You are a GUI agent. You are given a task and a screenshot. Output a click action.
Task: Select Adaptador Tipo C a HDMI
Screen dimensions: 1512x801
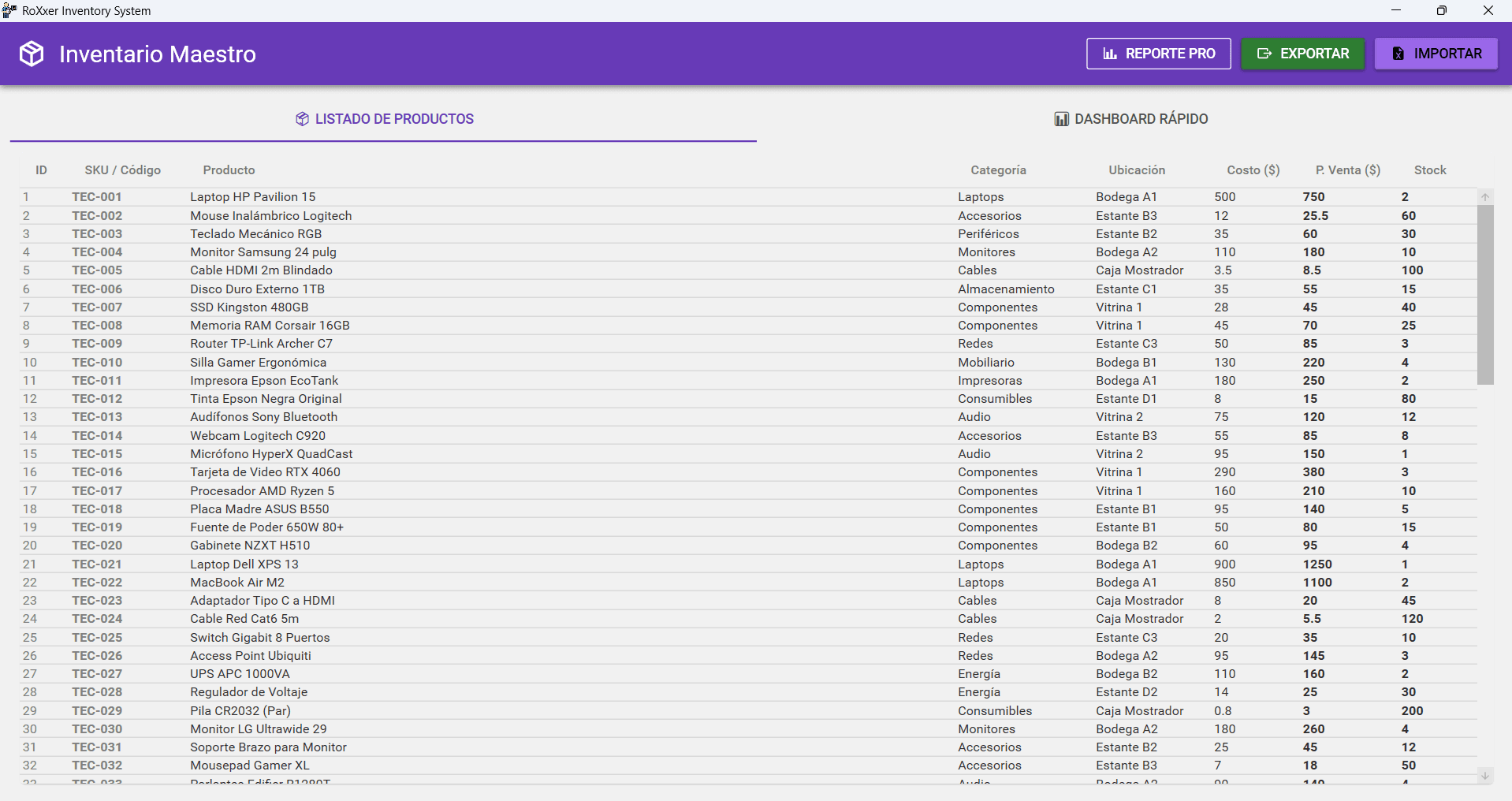pyautogui.click(x=263, y=601)
